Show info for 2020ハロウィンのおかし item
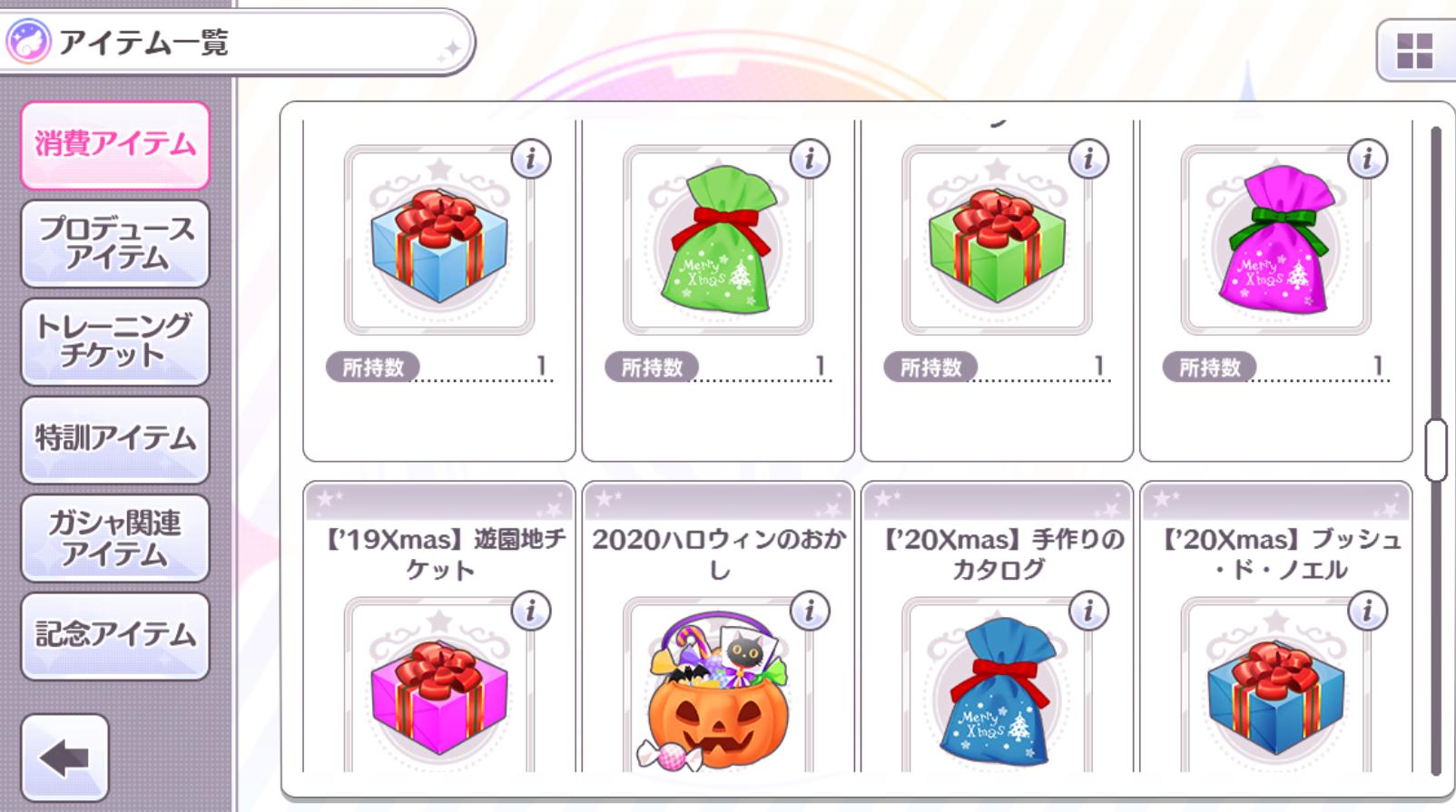 tap(810, 611)
